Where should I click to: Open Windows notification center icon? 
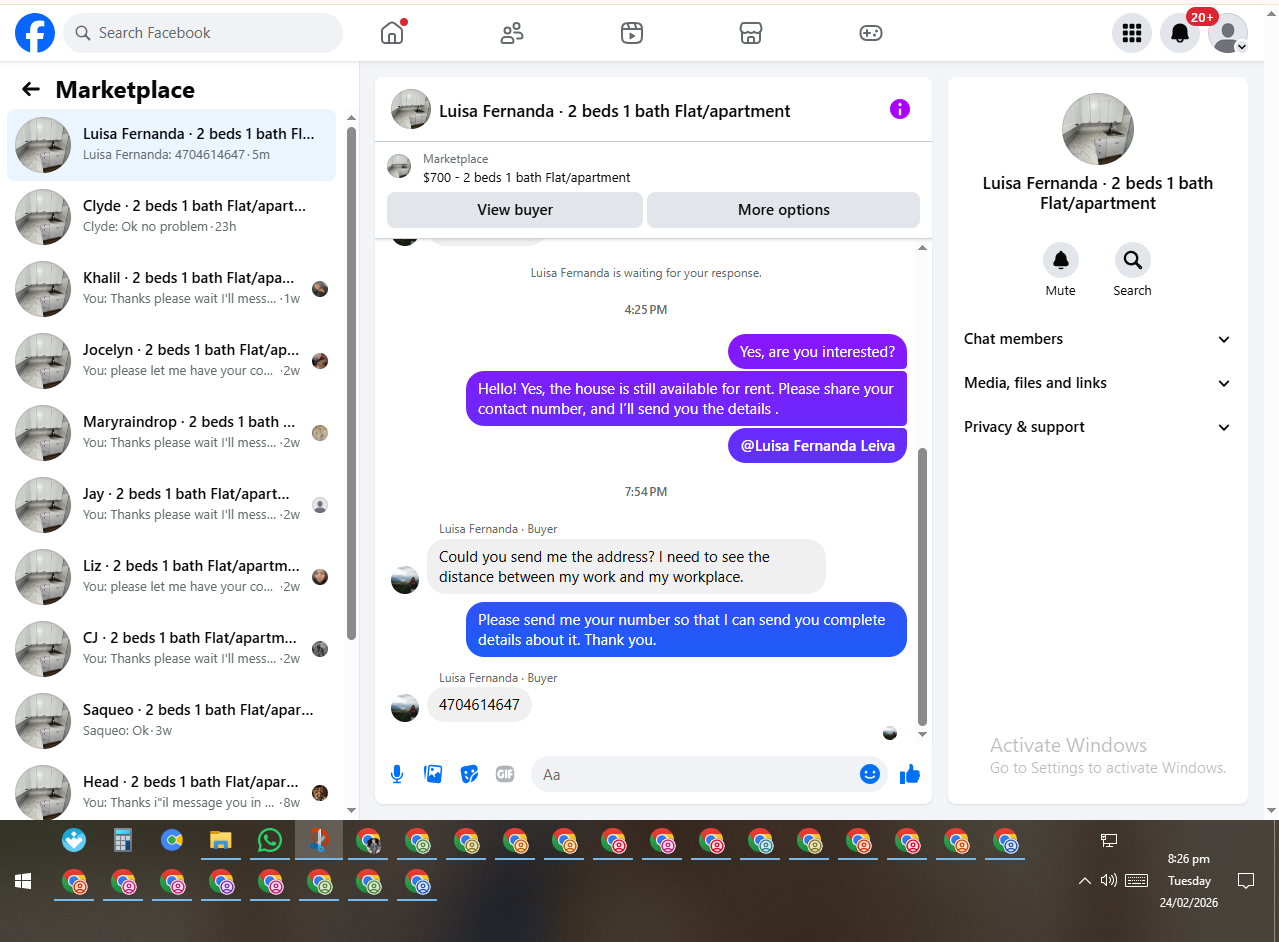point(1246,881)
